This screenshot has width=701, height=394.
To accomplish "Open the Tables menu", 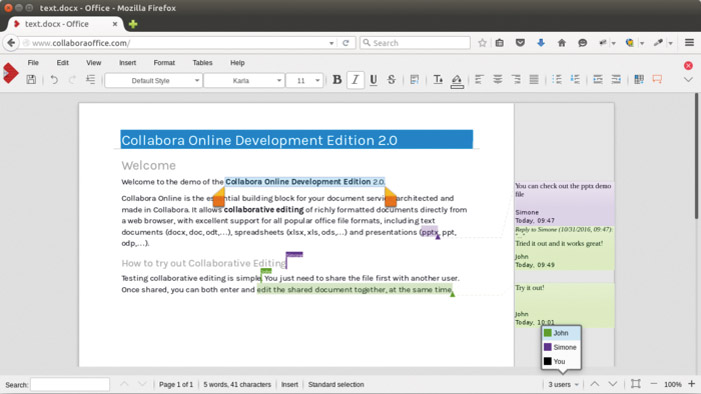I will pos(203,63).
